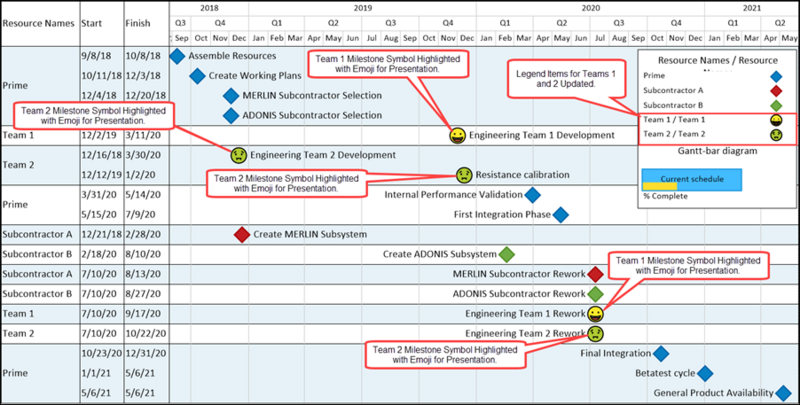Click the Prime blue diamond in the legend

[x=776, y=77]
